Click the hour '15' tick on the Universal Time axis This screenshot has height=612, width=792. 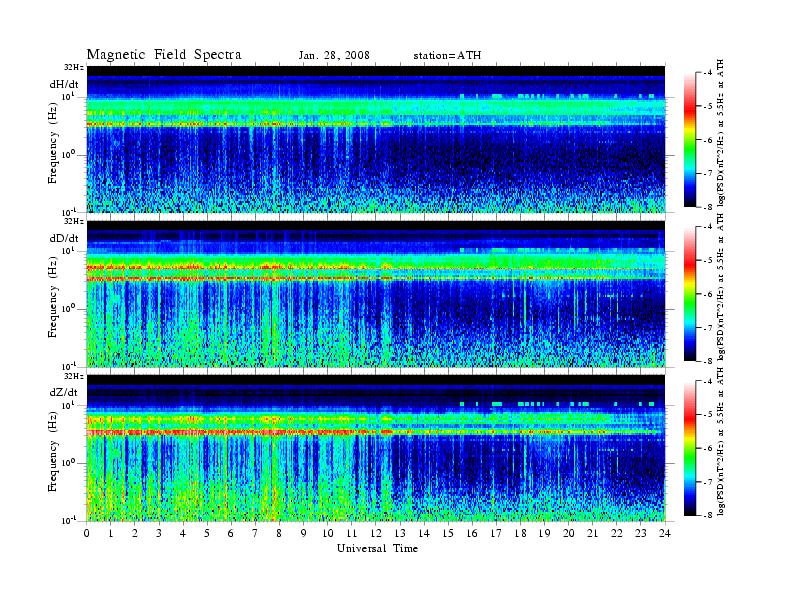448,534
